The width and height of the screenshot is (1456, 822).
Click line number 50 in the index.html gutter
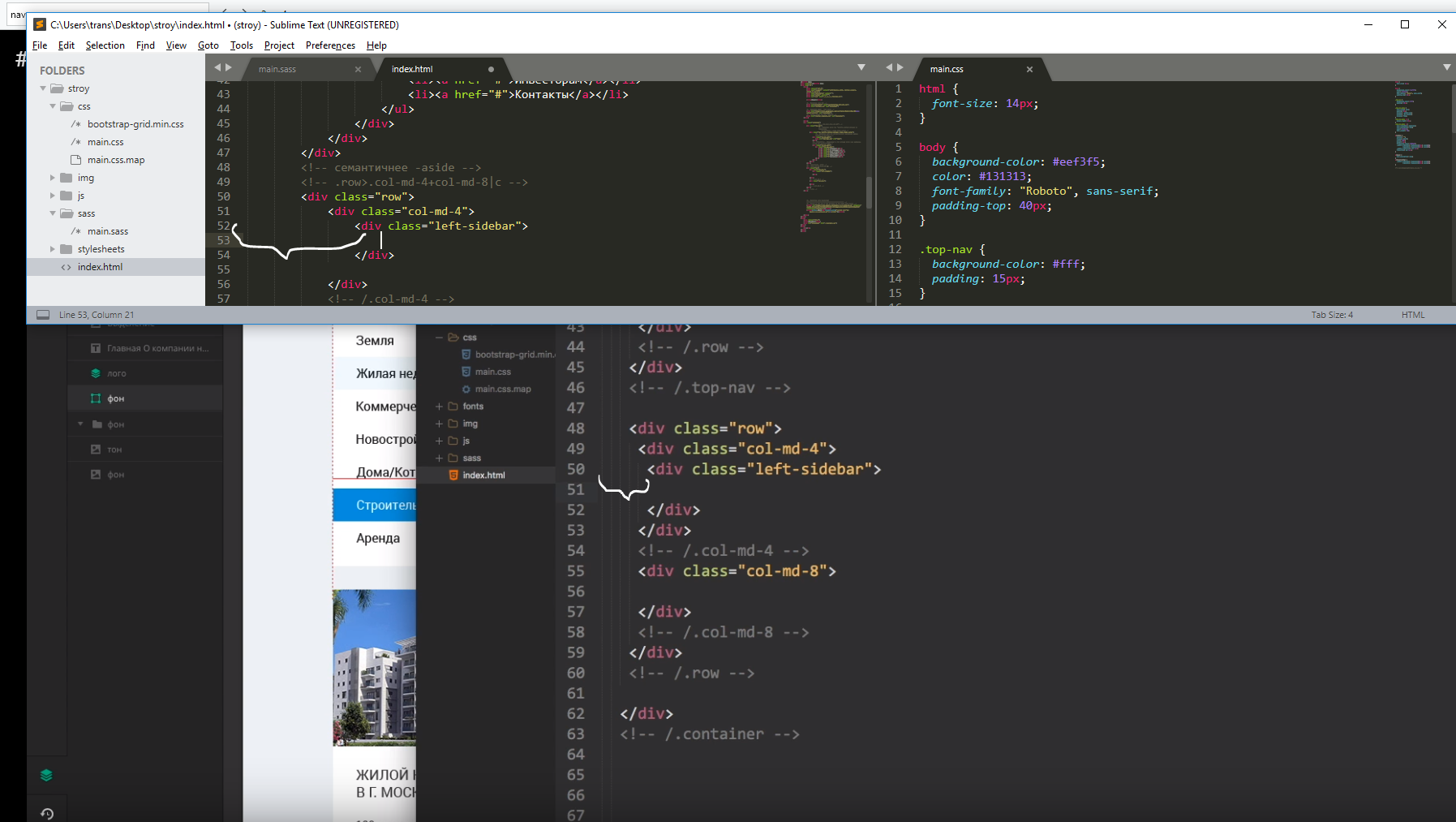[223, 196]
